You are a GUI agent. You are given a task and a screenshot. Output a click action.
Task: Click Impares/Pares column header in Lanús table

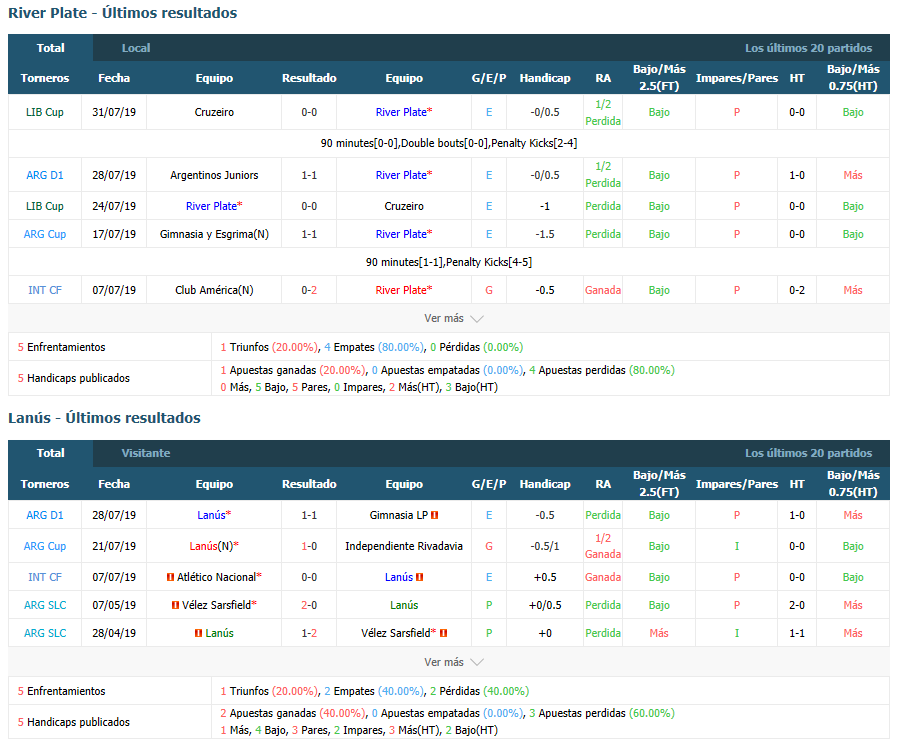coord(736,484)
